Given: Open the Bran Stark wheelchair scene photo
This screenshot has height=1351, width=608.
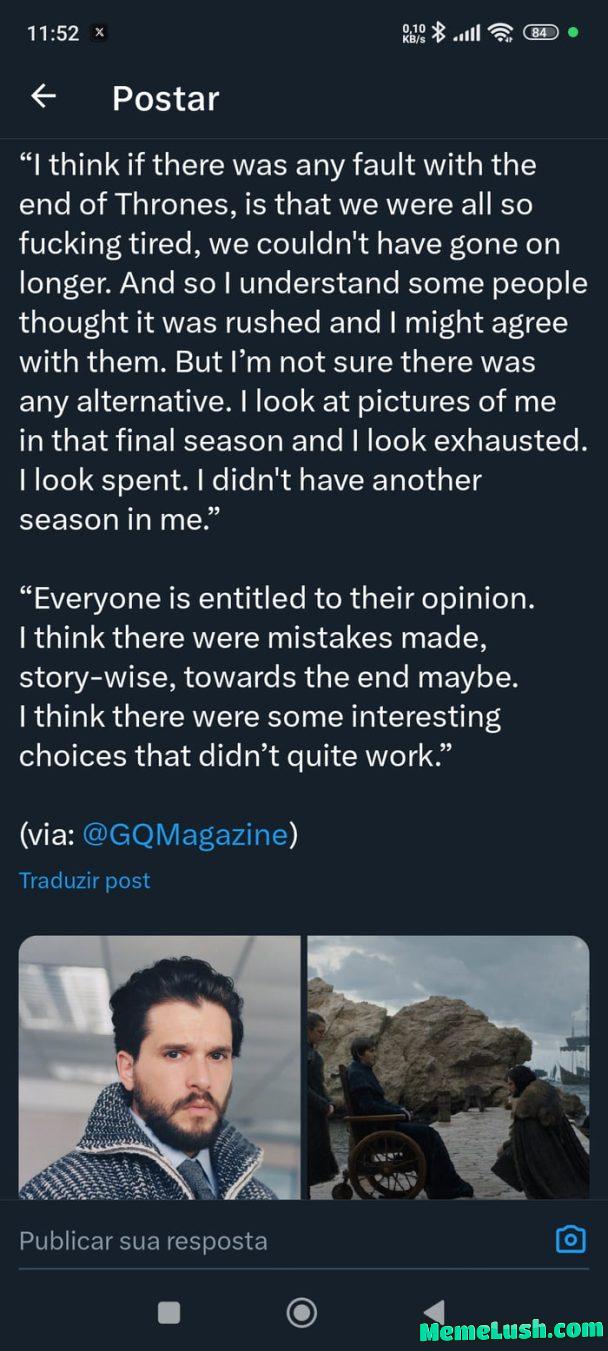Looking at the screenshot, I should pyautogui.click(x=448, y=1067).
